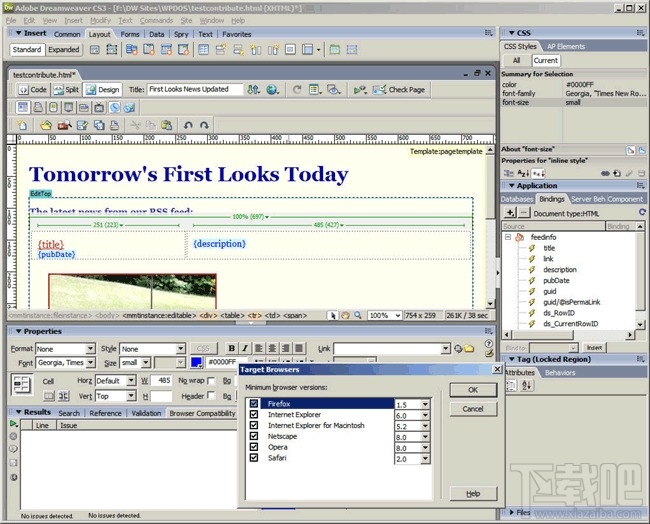Viewport: 650px width, 524px height.
Task: Click the Refresh Design View icon
Action: point(297,90)
